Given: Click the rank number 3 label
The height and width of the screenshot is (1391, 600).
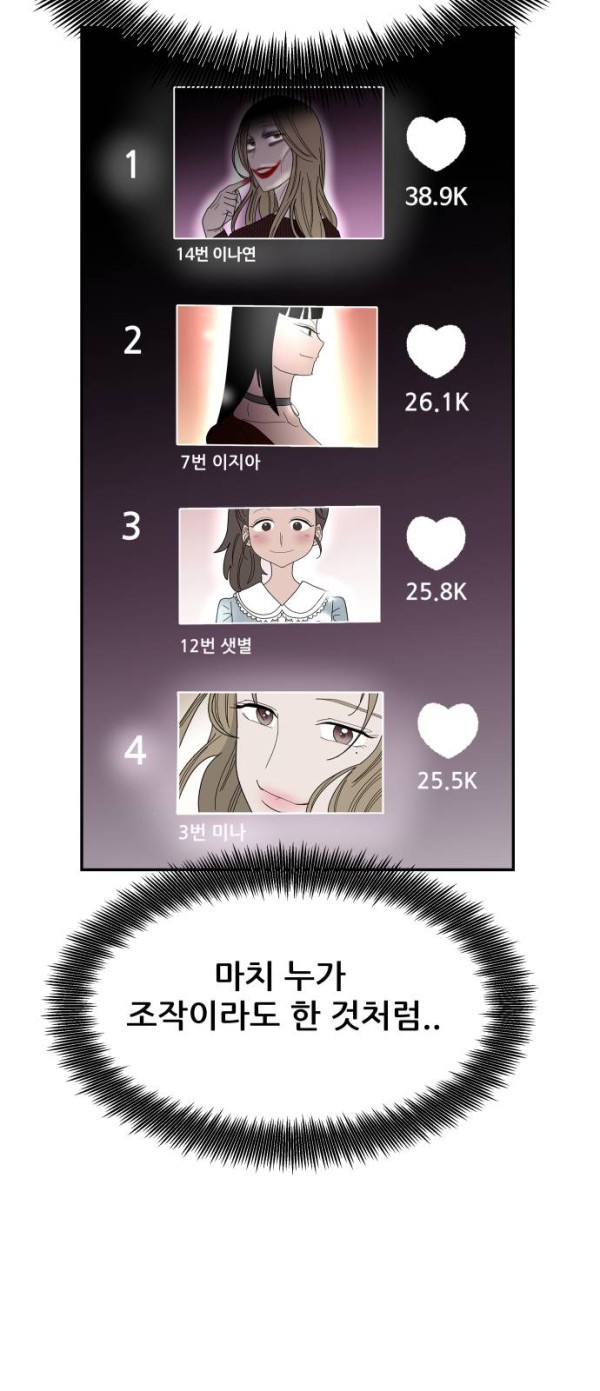Looking at the screenshot, I should (131, 526).
